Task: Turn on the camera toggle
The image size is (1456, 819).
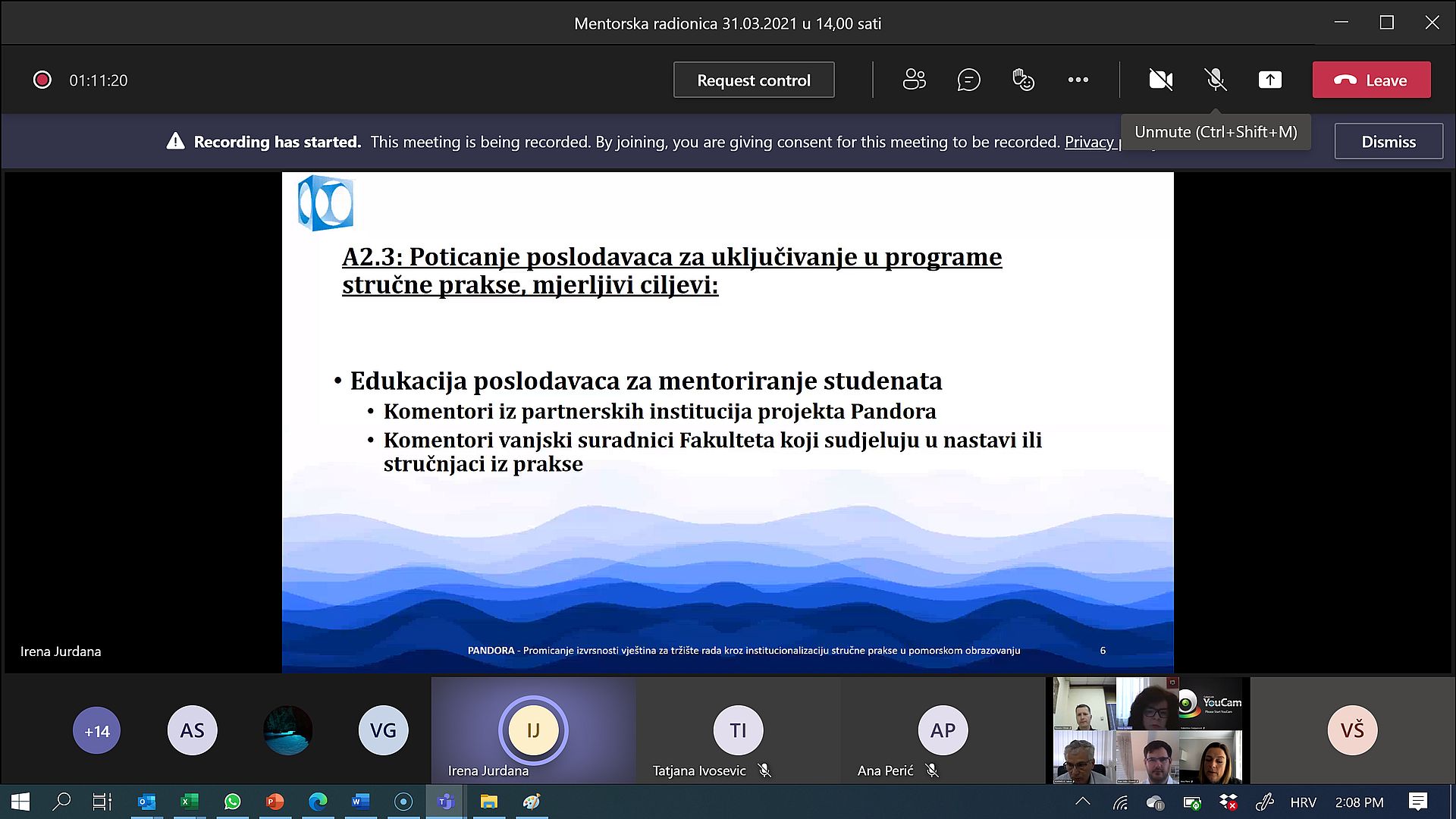Action: tap(1160, 80)
